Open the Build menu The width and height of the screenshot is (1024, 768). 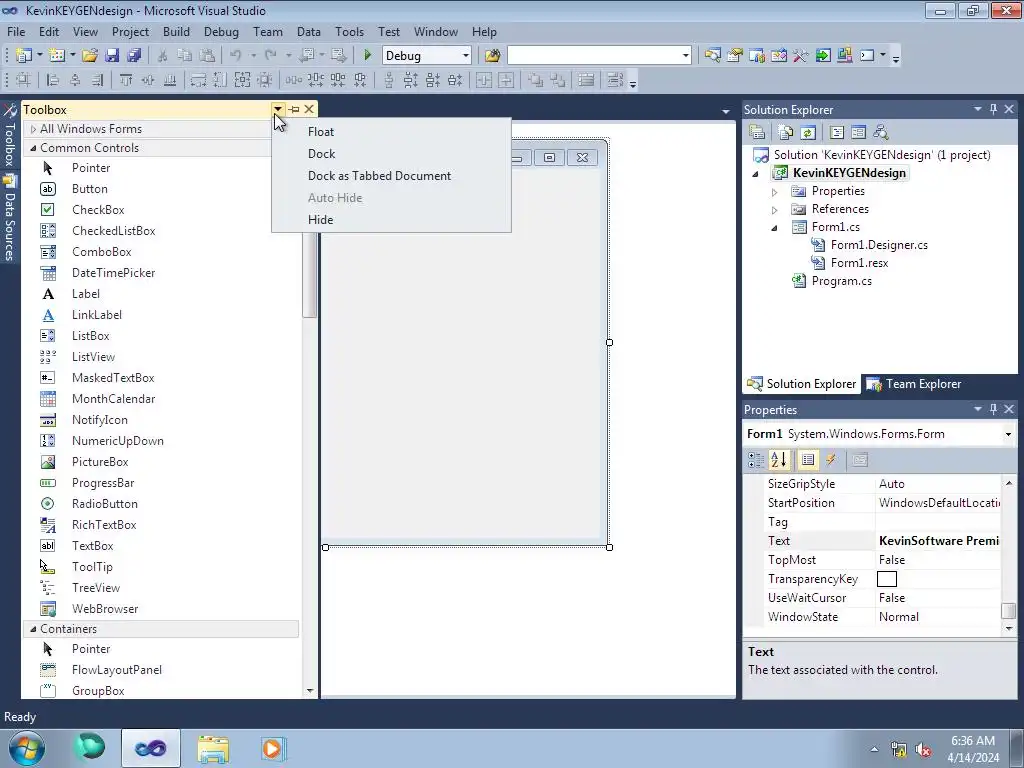[x=176, y=31]
